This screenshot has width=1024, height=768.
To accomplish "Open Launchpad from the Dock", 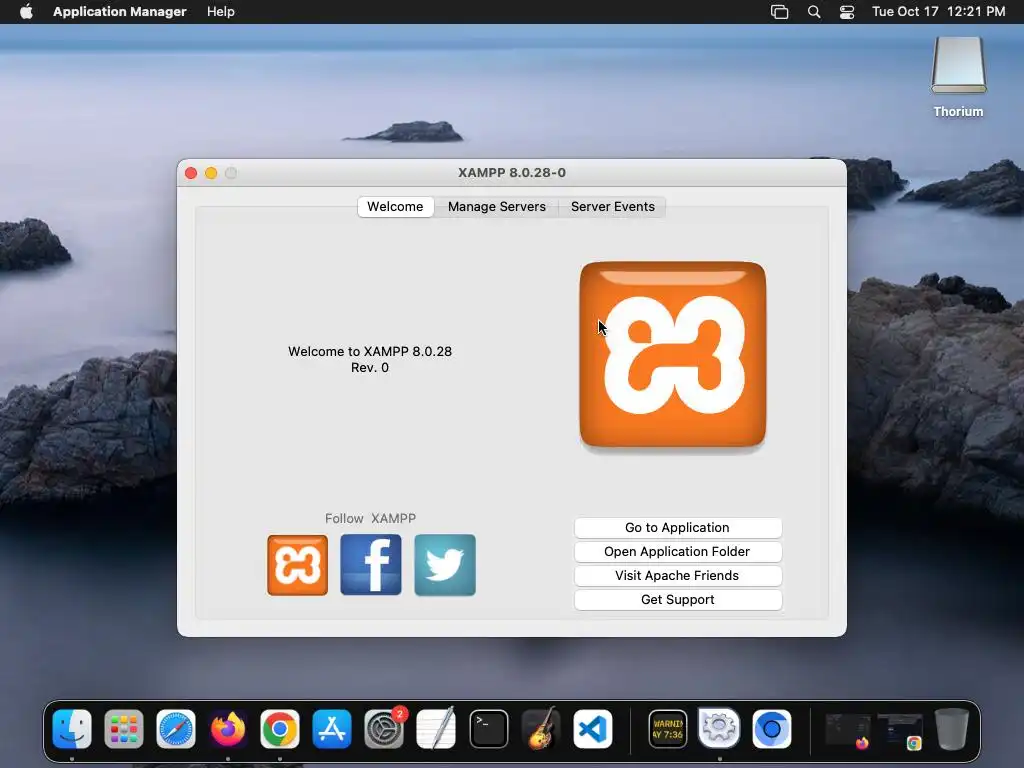I will [124, 729].
